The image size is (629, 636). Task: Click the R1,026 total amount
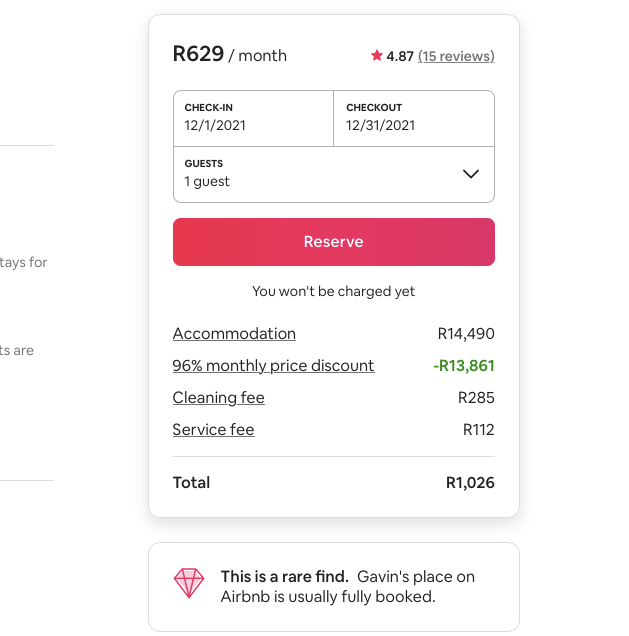pos(470,483)
